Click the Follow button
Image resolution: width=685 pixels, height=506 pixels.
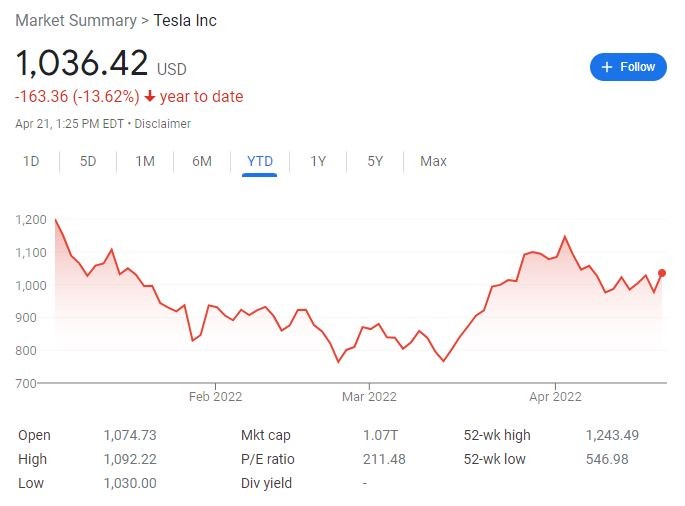click(x=628, y=67)
